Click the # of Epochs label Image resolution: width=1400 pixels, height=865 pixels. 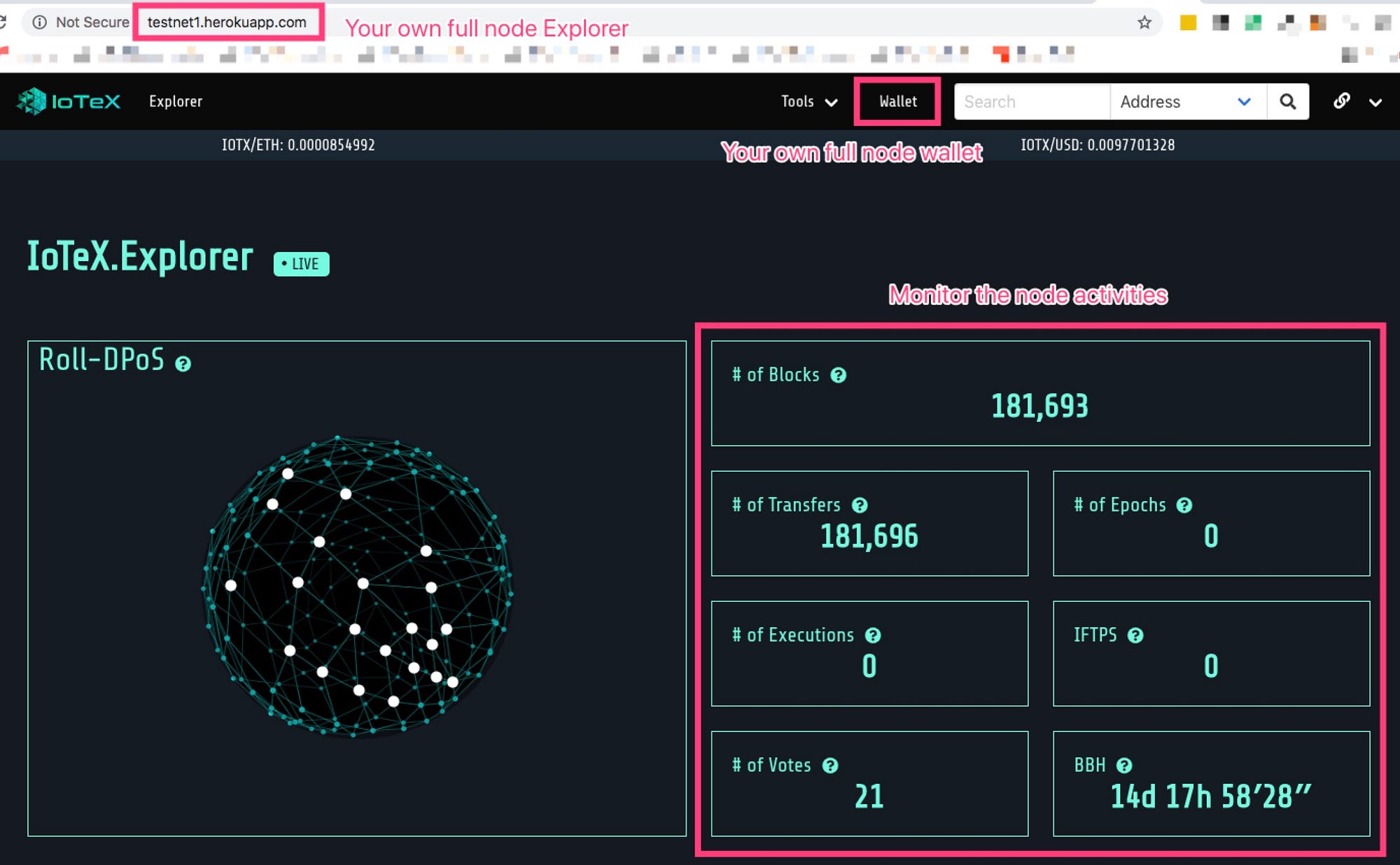click(1120, 505)
